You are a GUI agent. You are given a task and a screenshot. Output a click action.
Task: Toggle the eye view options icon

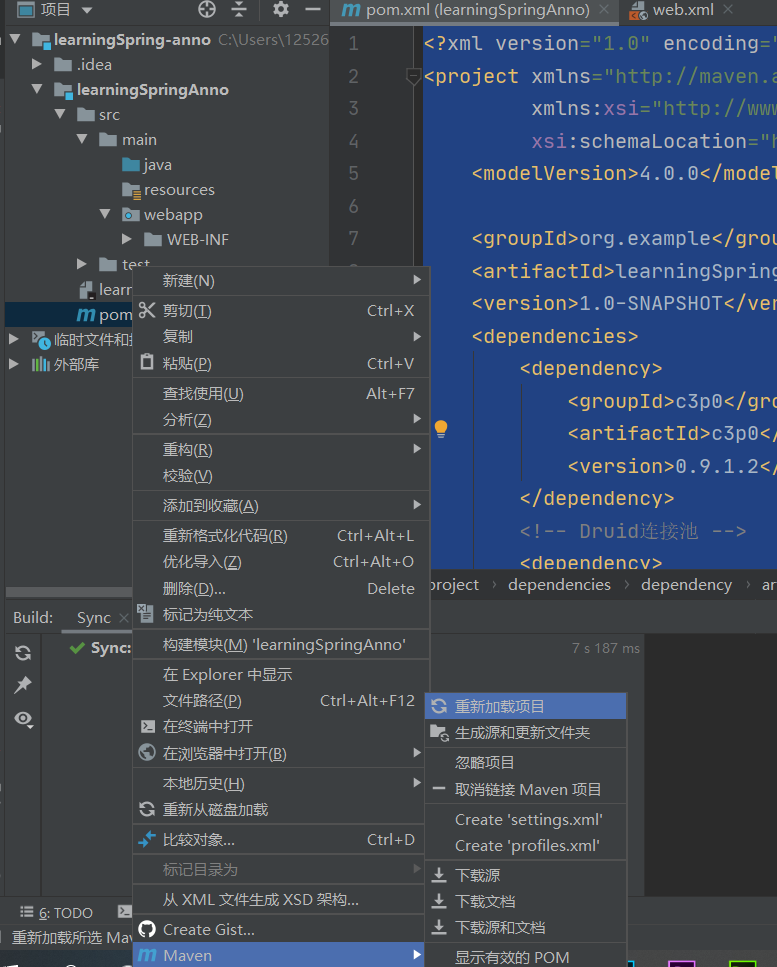pos(24,719)
